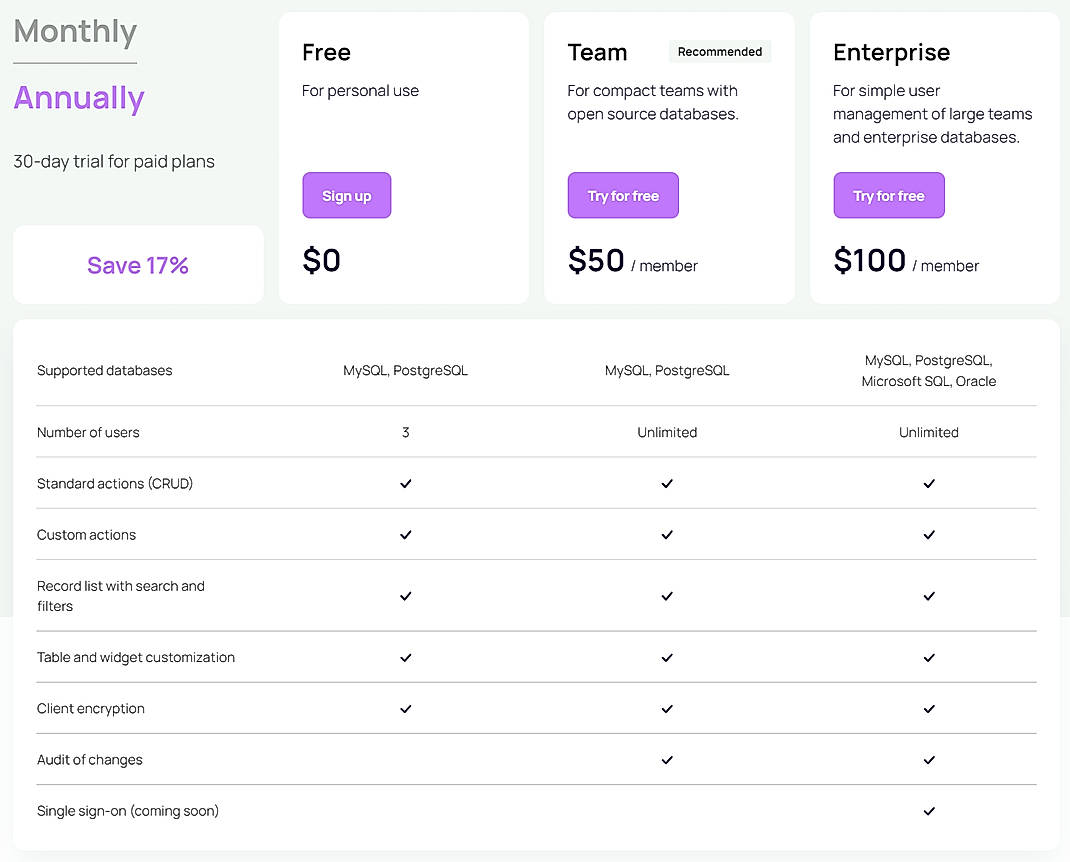The height and width of the screenshot is (862, 1070).
Task: Click Try for free under Team plan
Action: point(623,195)
